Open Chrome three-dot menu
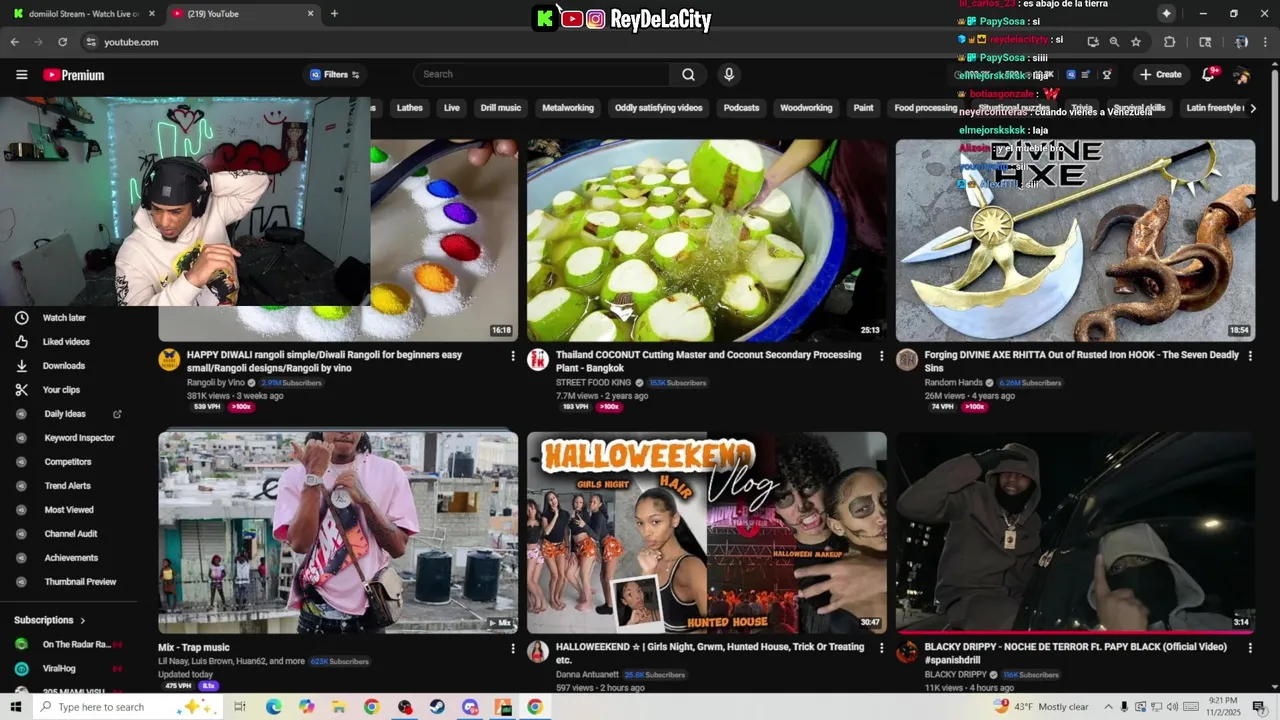The width and height of the screenshot is (1280, 720). click(1267, 42)
